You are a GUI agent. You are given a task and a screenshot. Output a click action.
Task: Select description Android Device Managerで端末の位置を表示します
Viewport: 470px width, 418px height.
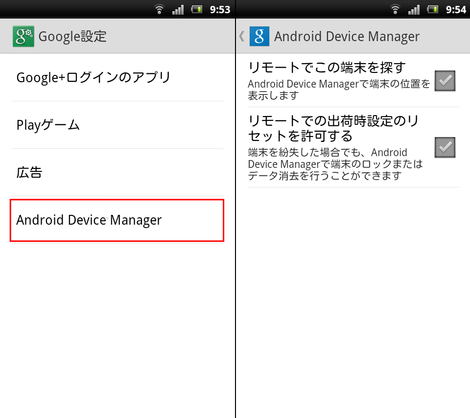coord(339,89)
